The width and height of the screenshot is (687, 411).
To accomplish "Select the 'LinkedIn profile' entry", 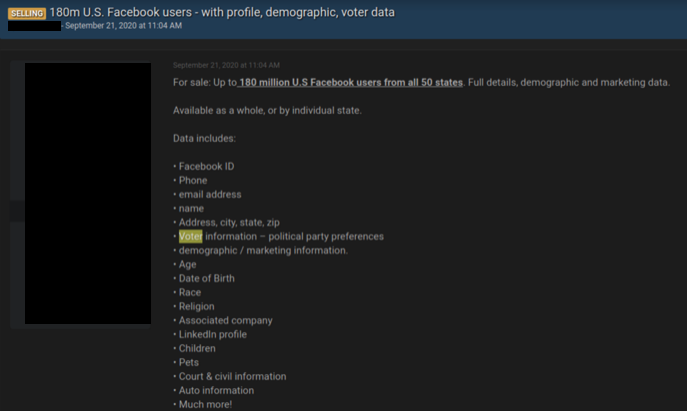I will click(212, 335).
